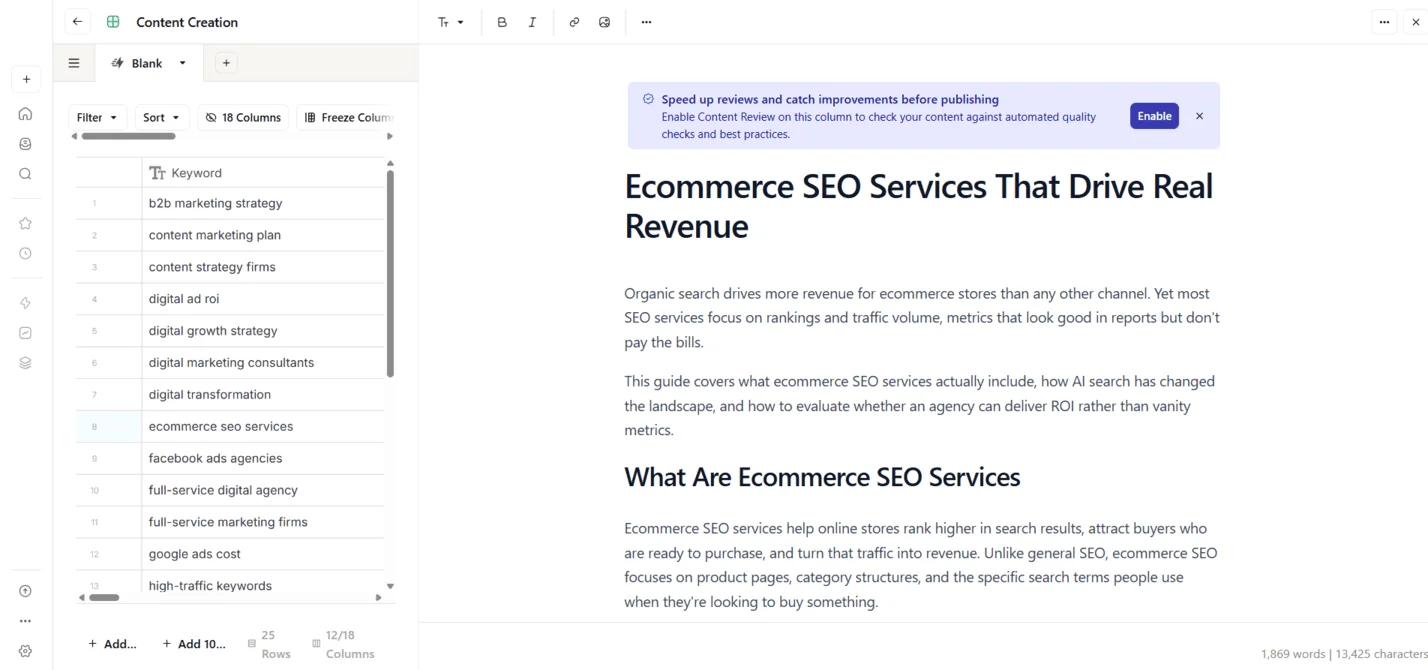1428x670 pixels.
Task: Select the Blank view tab
Action: (x=147, y=63)
